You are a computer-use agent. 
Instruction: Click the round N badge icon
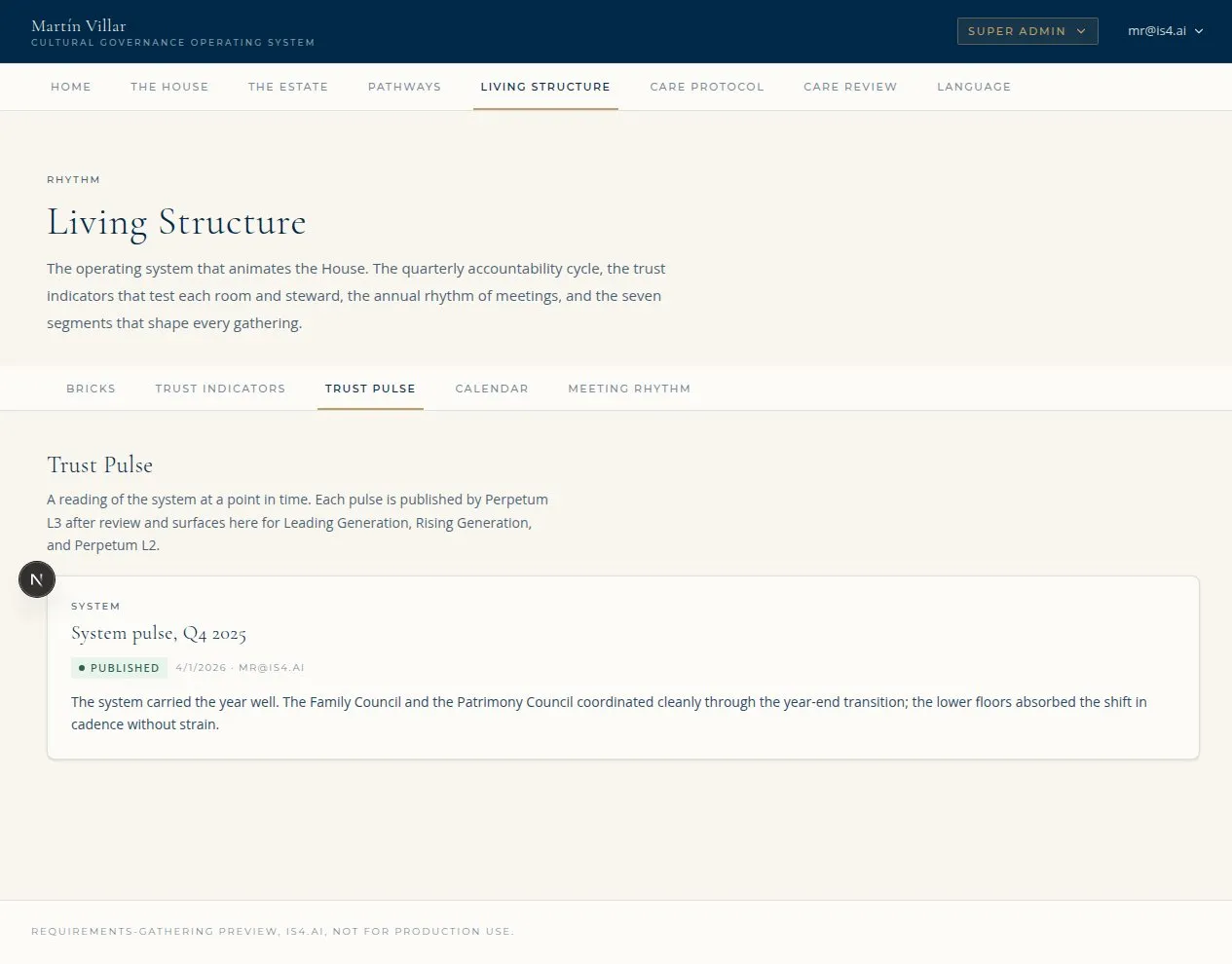[x=37, y=579]
